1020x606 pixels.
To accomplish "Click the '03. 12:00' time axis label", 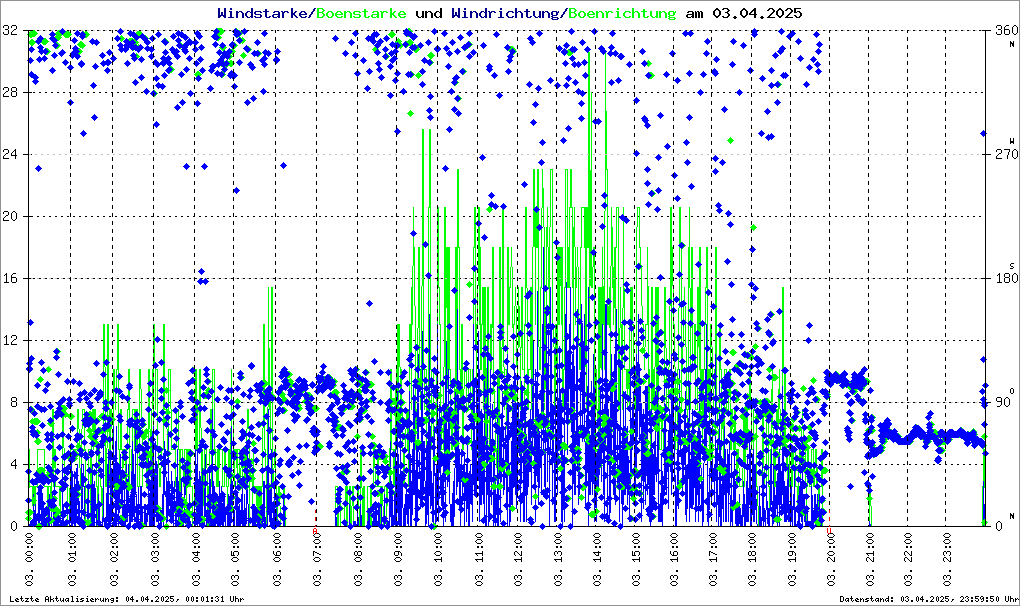I will pos(518,559).
